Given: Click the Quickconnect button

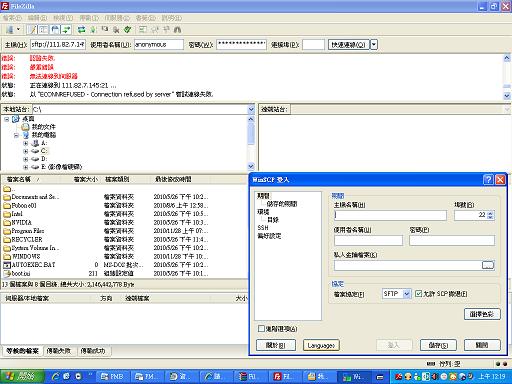Looking at the screenshot, I should 348,45.
